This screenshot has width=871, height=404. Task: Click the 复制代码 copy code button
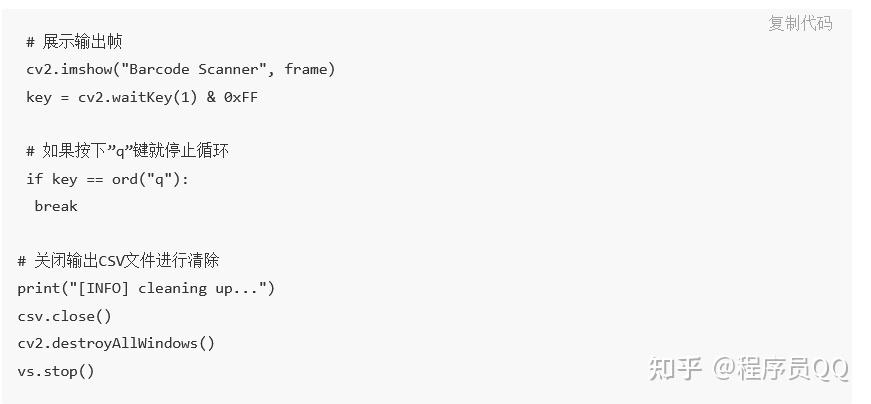point(799,23)
